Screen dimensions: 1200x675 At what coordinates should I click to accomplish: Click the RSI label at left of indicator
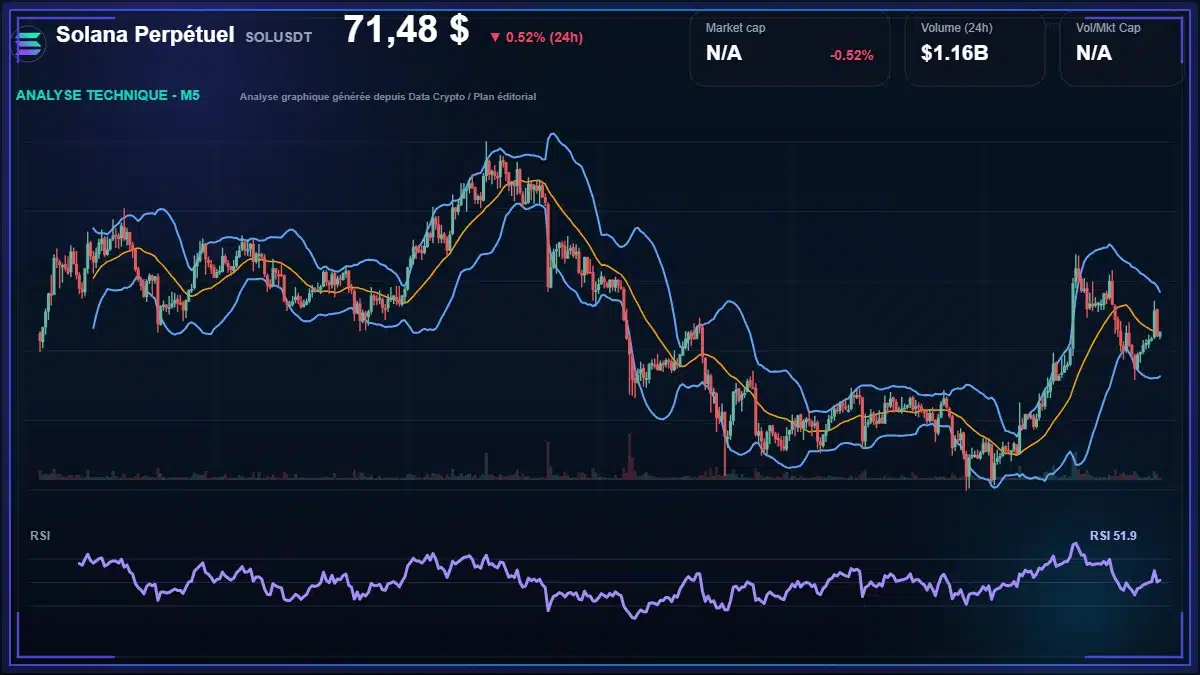[x=40, y=536]
